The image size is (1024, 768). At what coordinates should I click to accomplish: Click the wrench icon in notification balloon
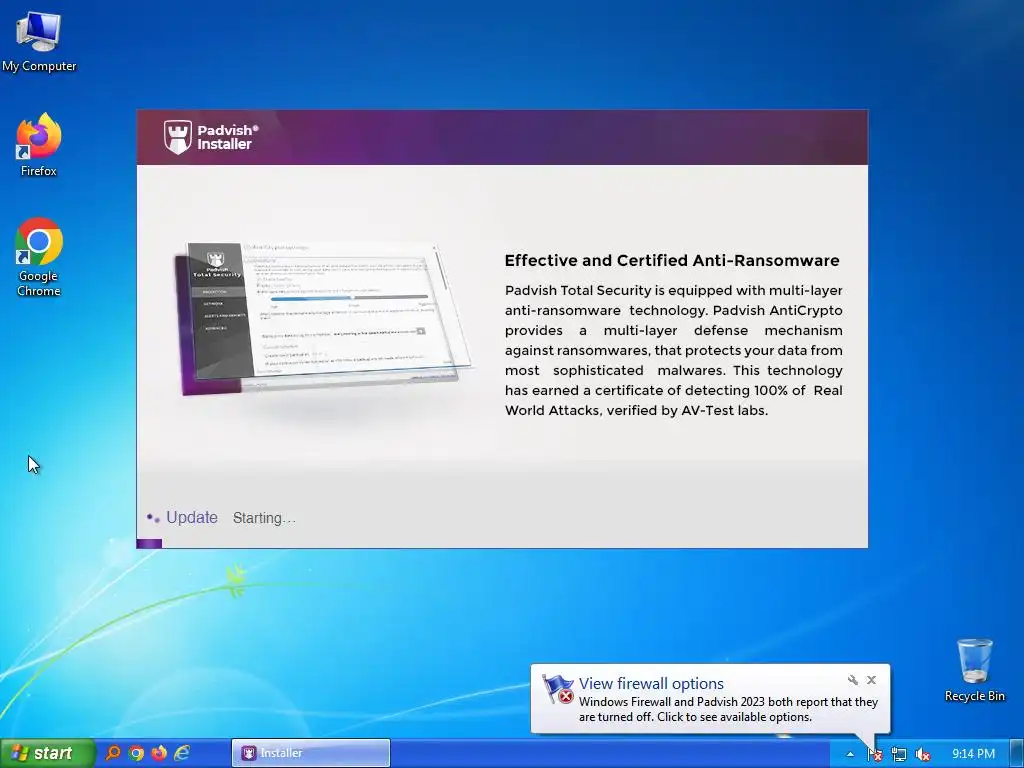pos(852,680)
